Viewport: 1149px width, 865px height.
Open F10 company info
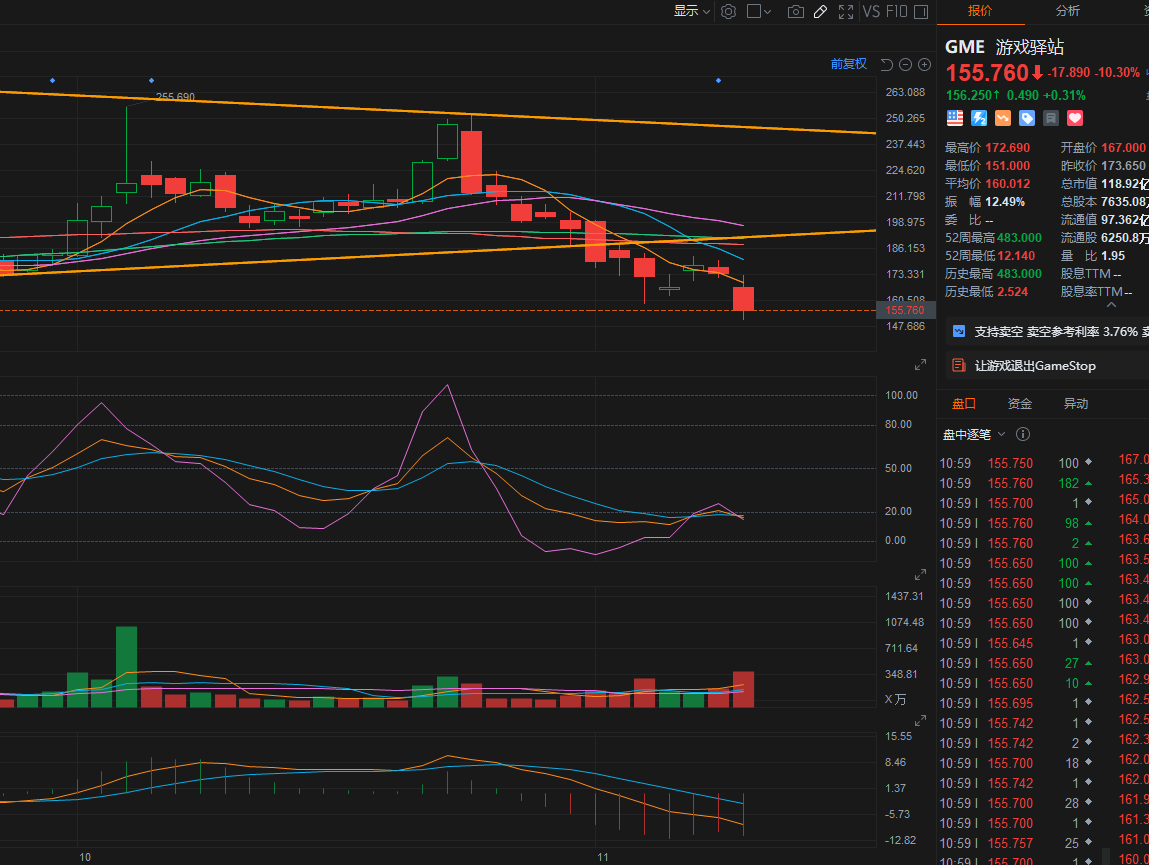pos(896,12)
